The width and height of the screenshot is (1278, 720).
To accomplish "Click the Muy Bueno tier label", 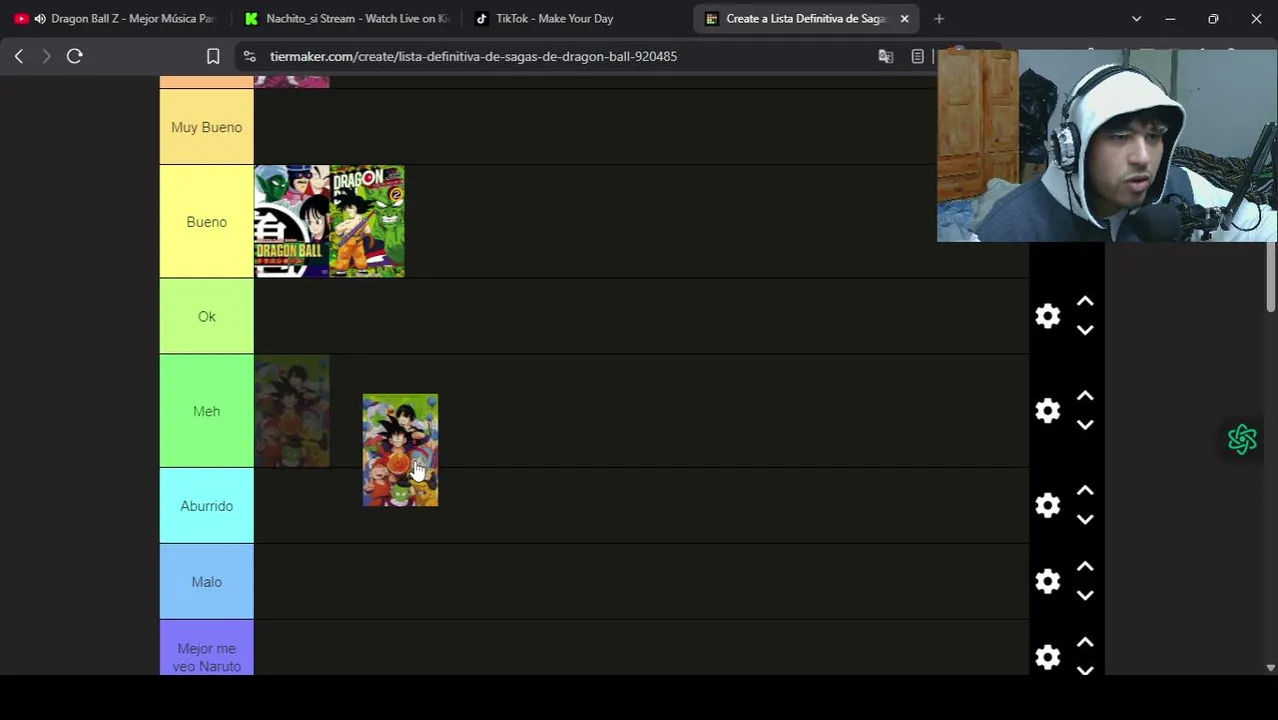I will 207,127.
